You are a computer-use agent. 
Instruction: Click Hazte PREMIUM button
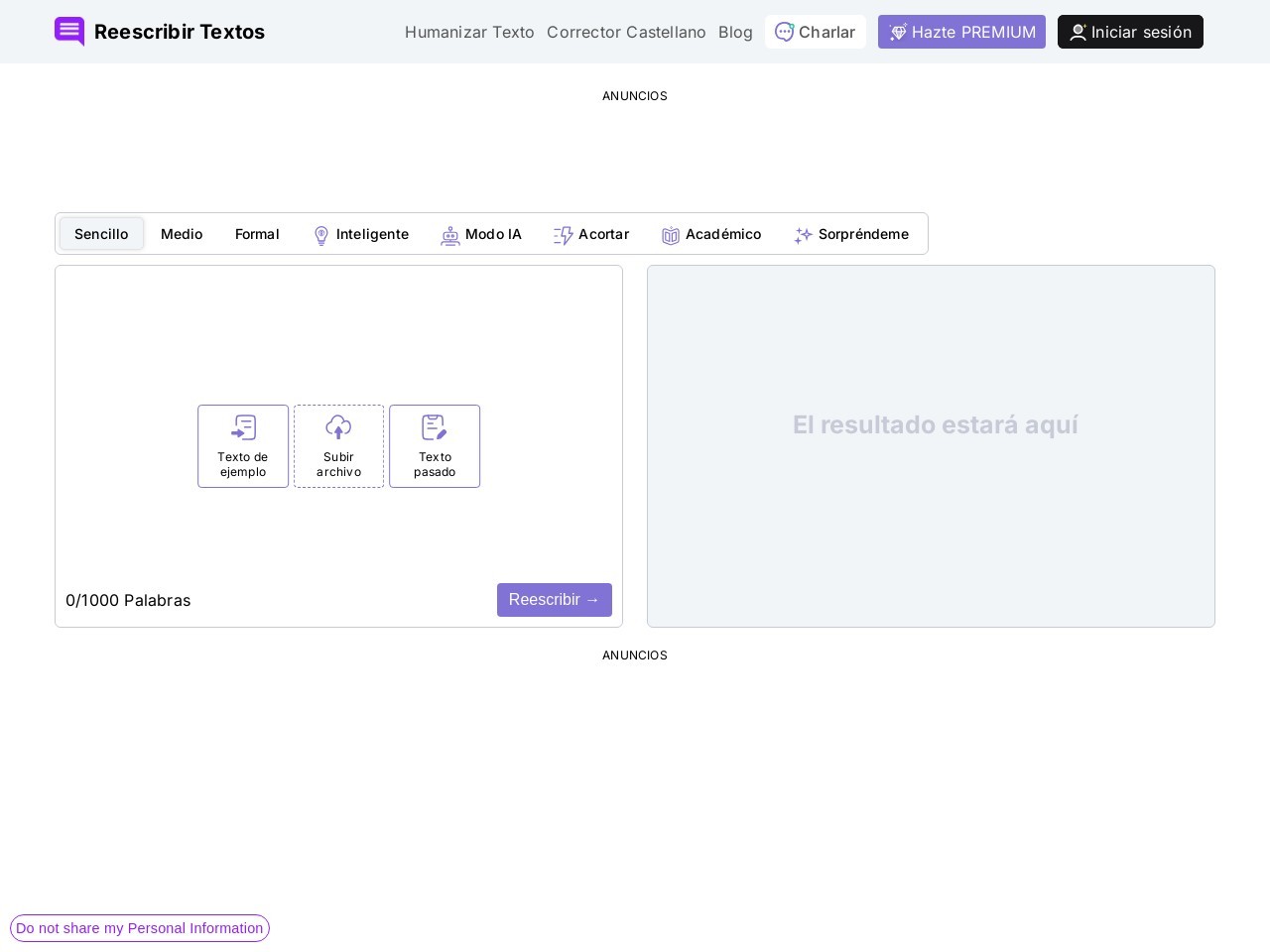coord(961,32)
